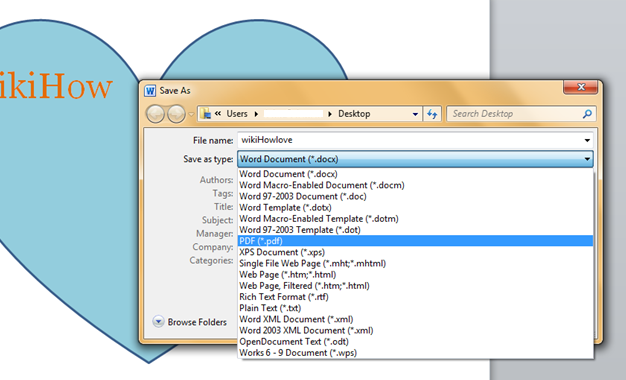The width and height of the screenshot is (626, 380).
Task: Choose Word 2003 XML Document (*.xml)
Action: [415, 331]
